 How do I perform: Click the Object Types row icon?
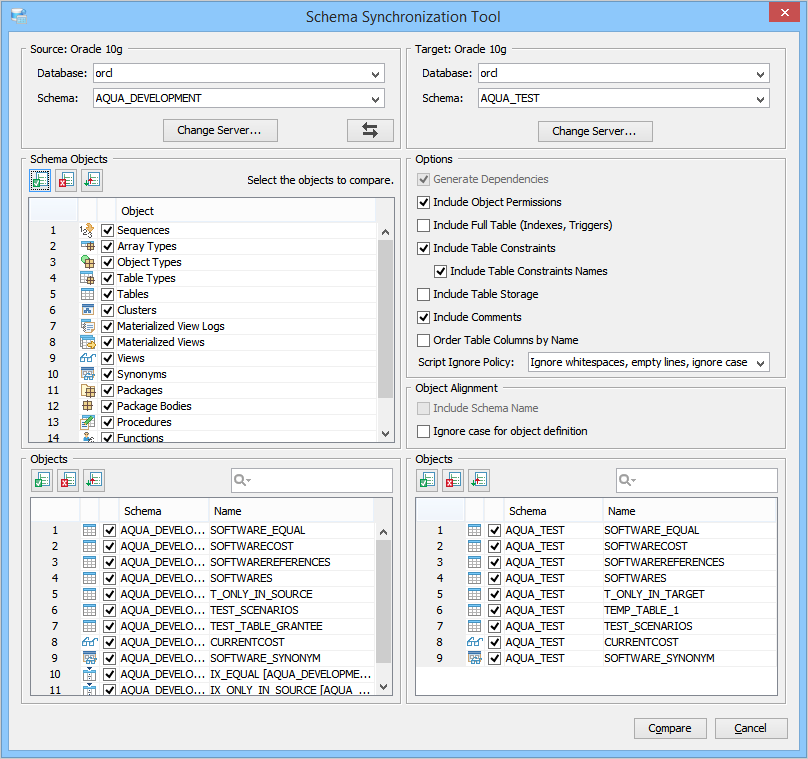coord(88,262)
